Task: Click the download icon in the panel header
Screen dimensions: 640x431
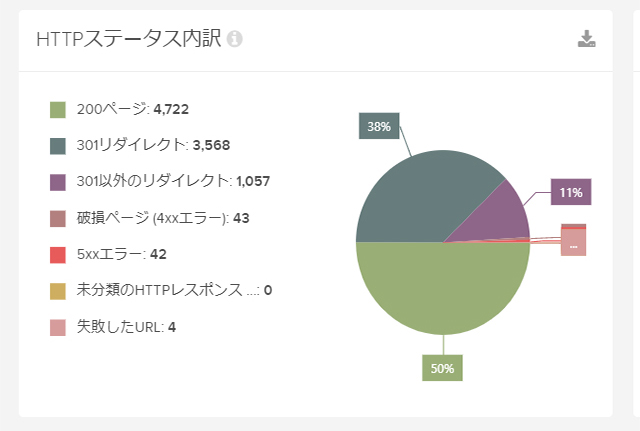Action: click(x=587, y=39)
